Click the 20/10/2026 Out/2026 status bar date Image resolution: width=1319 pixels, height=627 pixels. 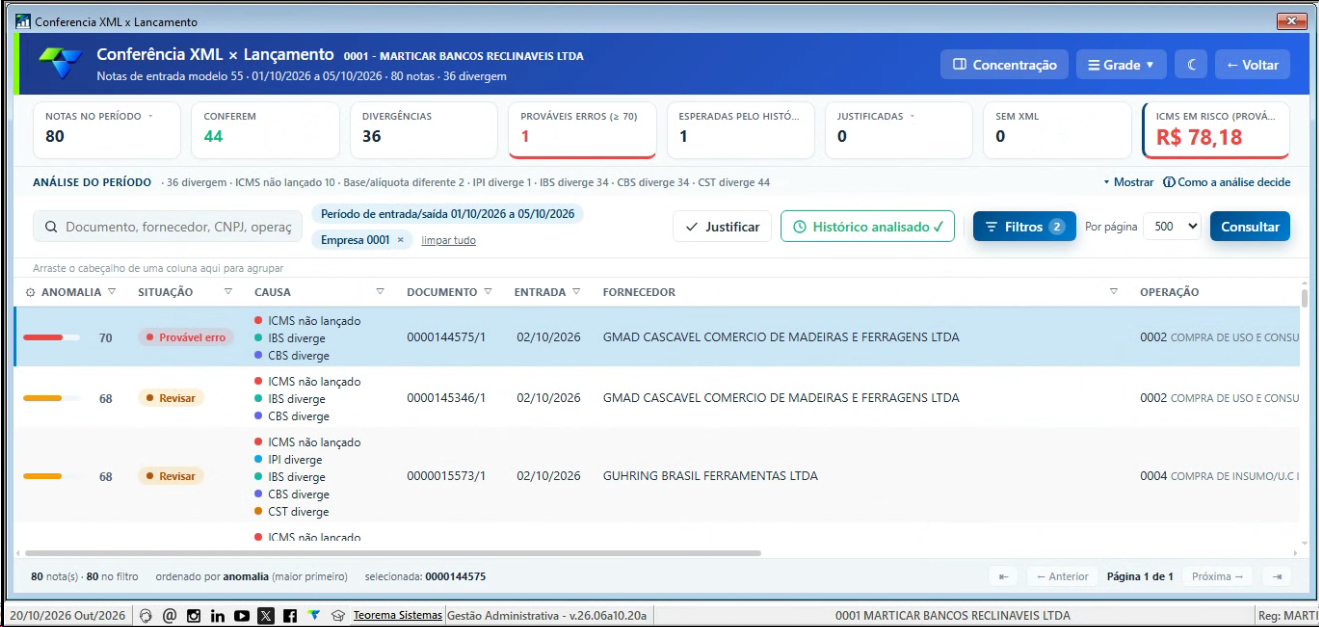pyautogui.click(x=68, y=615)
